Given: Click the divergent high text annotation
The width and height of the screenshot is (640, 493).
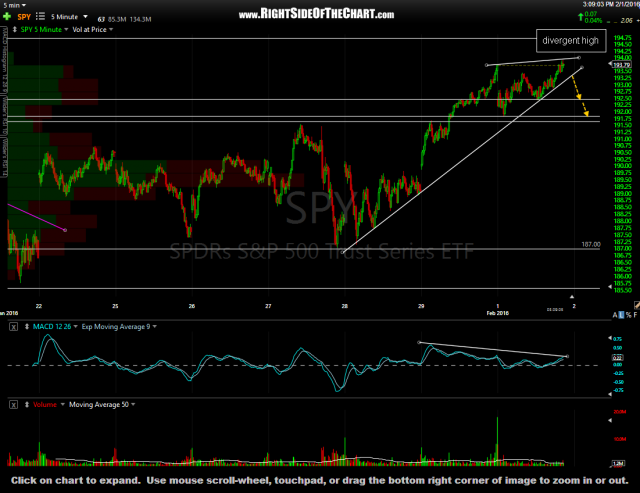Looking at the screenshot, I should 571,41.
